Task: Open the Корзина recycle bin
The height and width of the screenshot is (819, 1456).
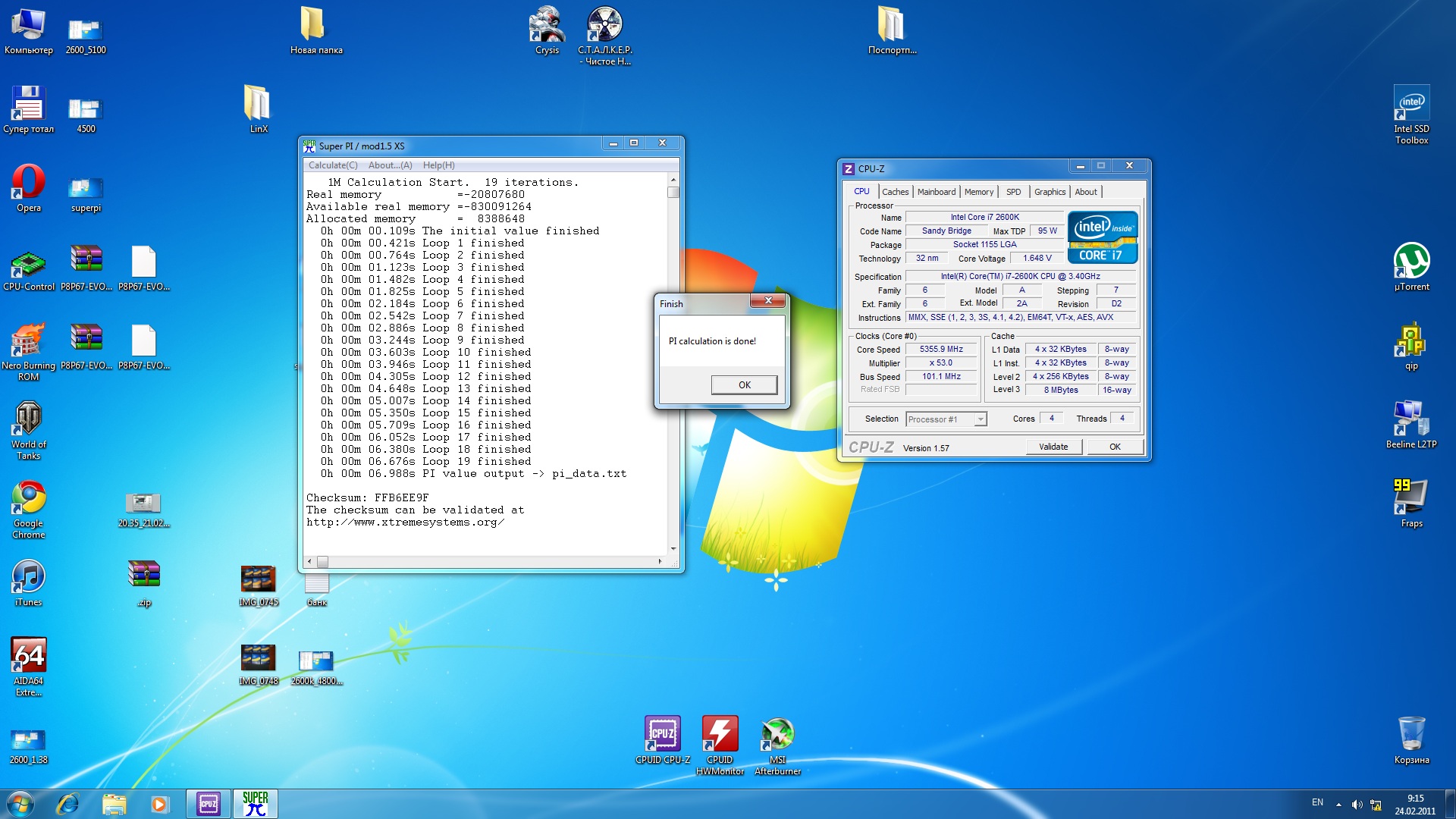Action: pyautogui.click(x=1411, y=740)
